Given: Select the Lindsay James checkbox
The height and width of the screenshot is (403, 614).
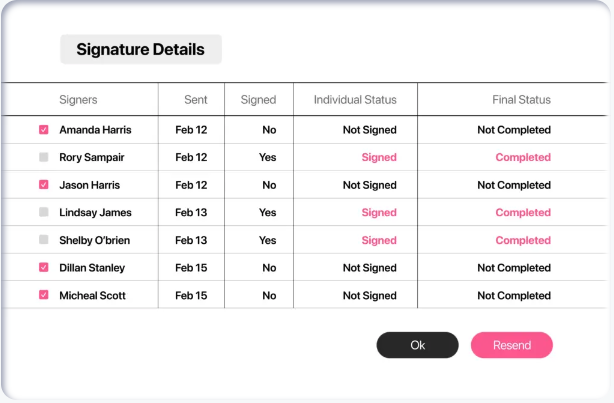Looking at the screenshot, I should (x=43, y=212).
